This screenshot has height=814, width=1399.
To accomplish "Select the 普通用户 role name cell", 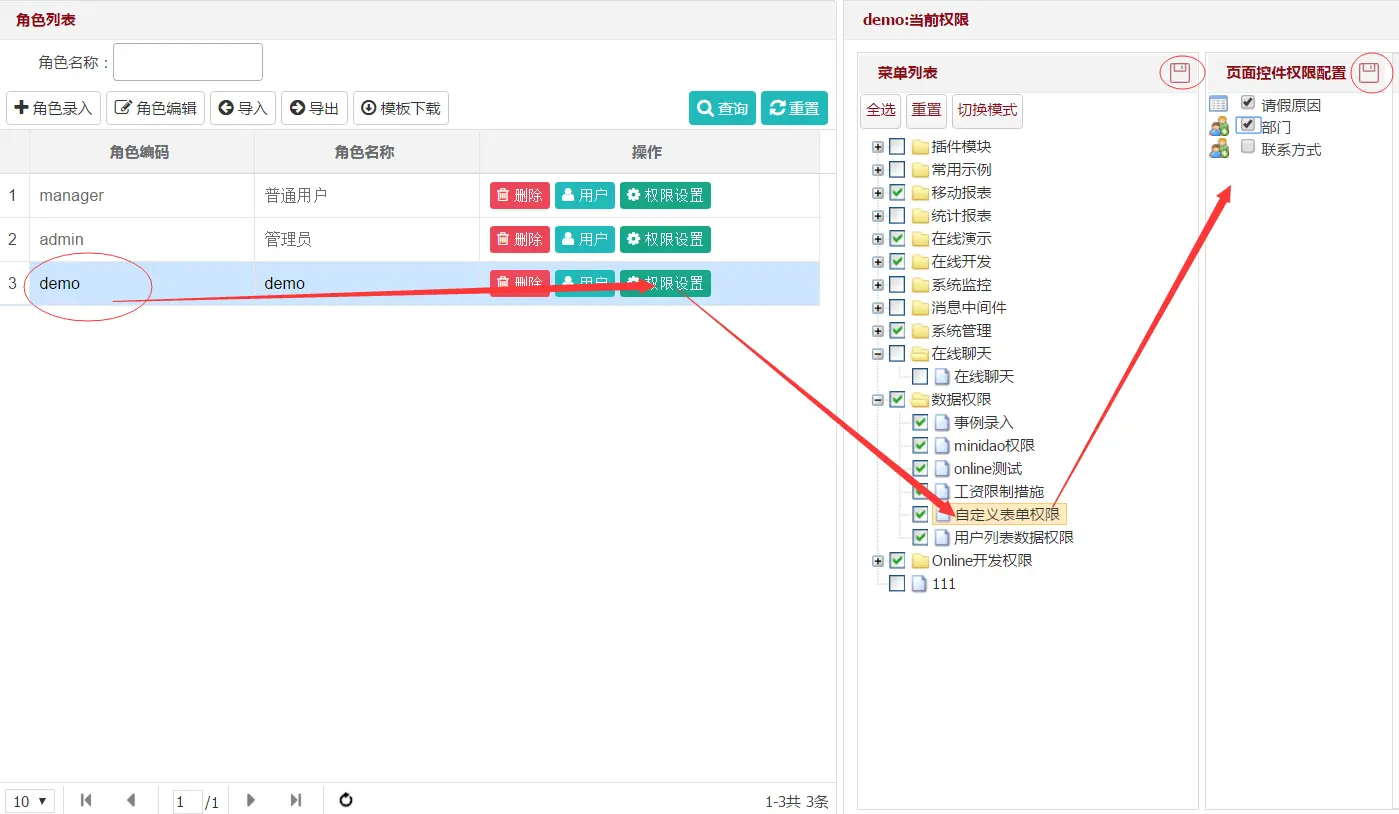I will point(367,195).
